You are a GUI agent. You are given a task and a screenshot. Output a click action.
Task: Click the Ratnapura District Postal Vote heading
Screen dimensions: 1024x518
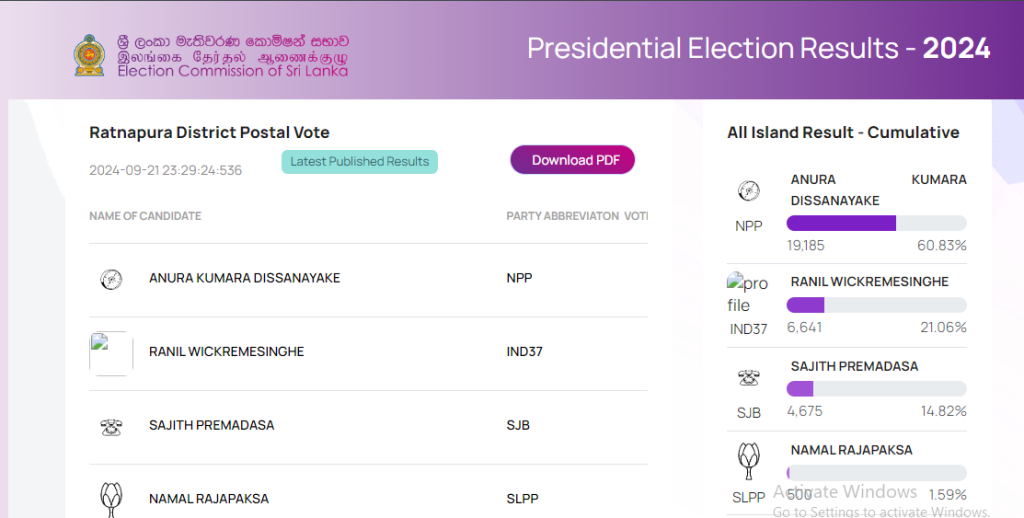(209, 132)
